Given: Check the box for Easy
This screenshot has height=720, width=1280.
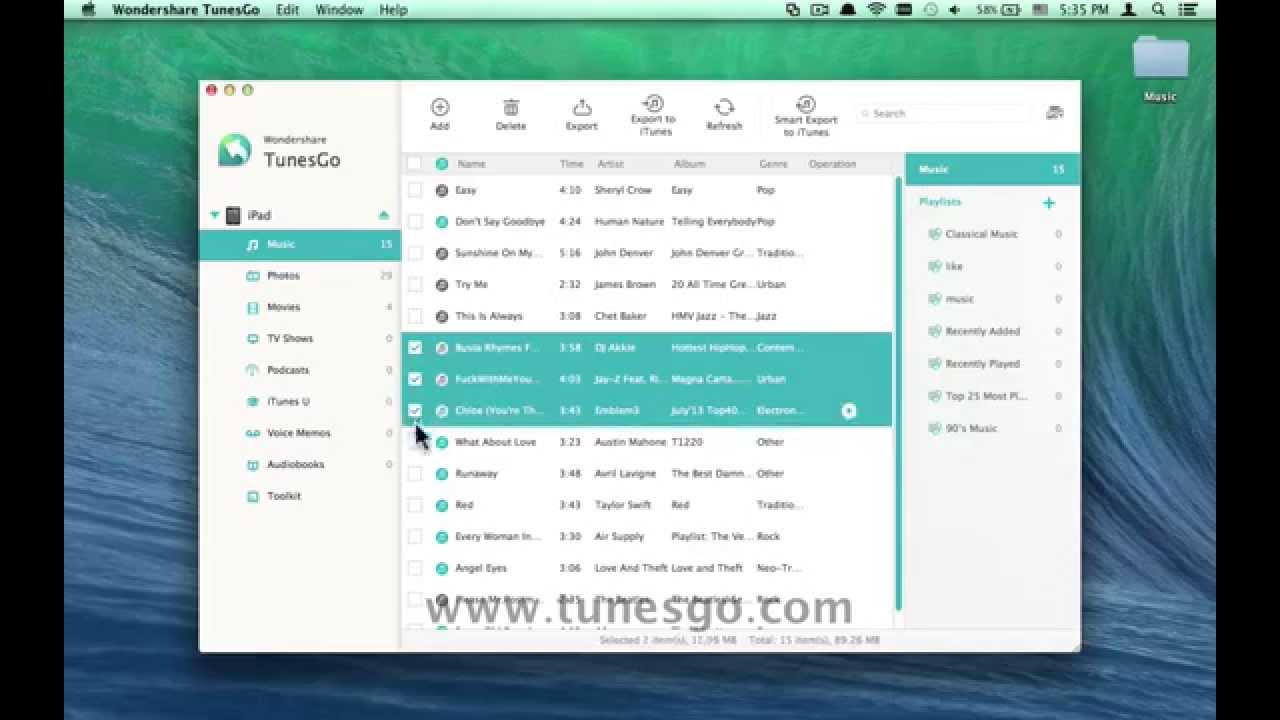Looking at the screenshot, I should 415,190.
